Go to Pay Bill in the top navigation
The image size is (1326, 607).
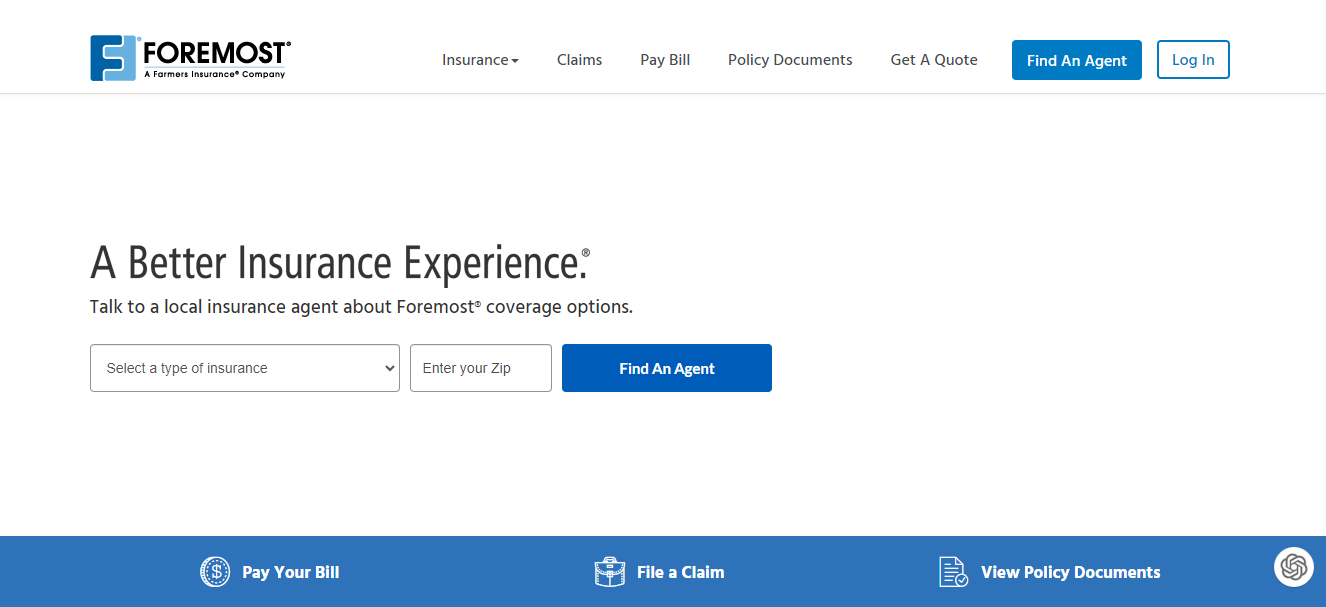pyautogui.click(x=665, y=60)
